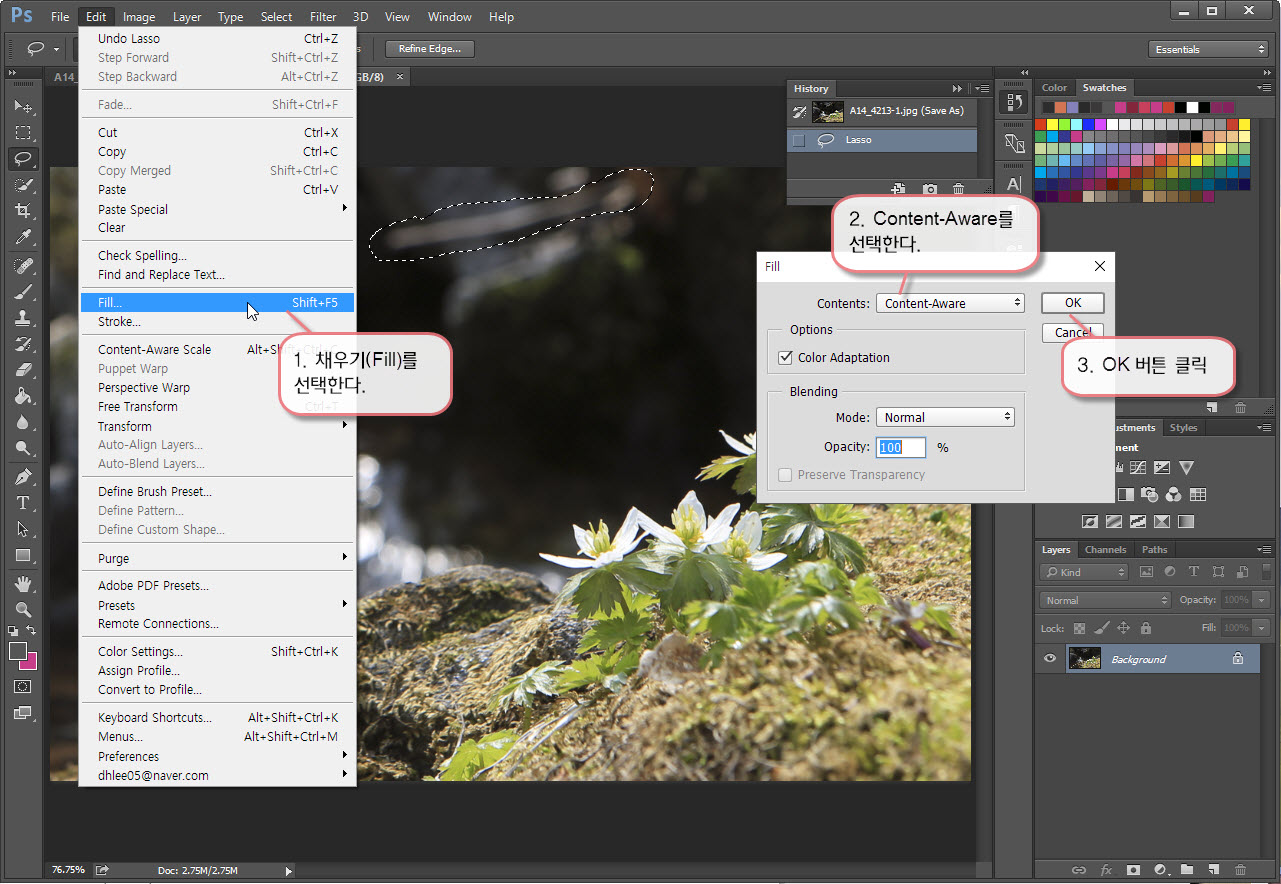Select the Eraser tool
Screen dimensions: 1281x884
(23, 370)
